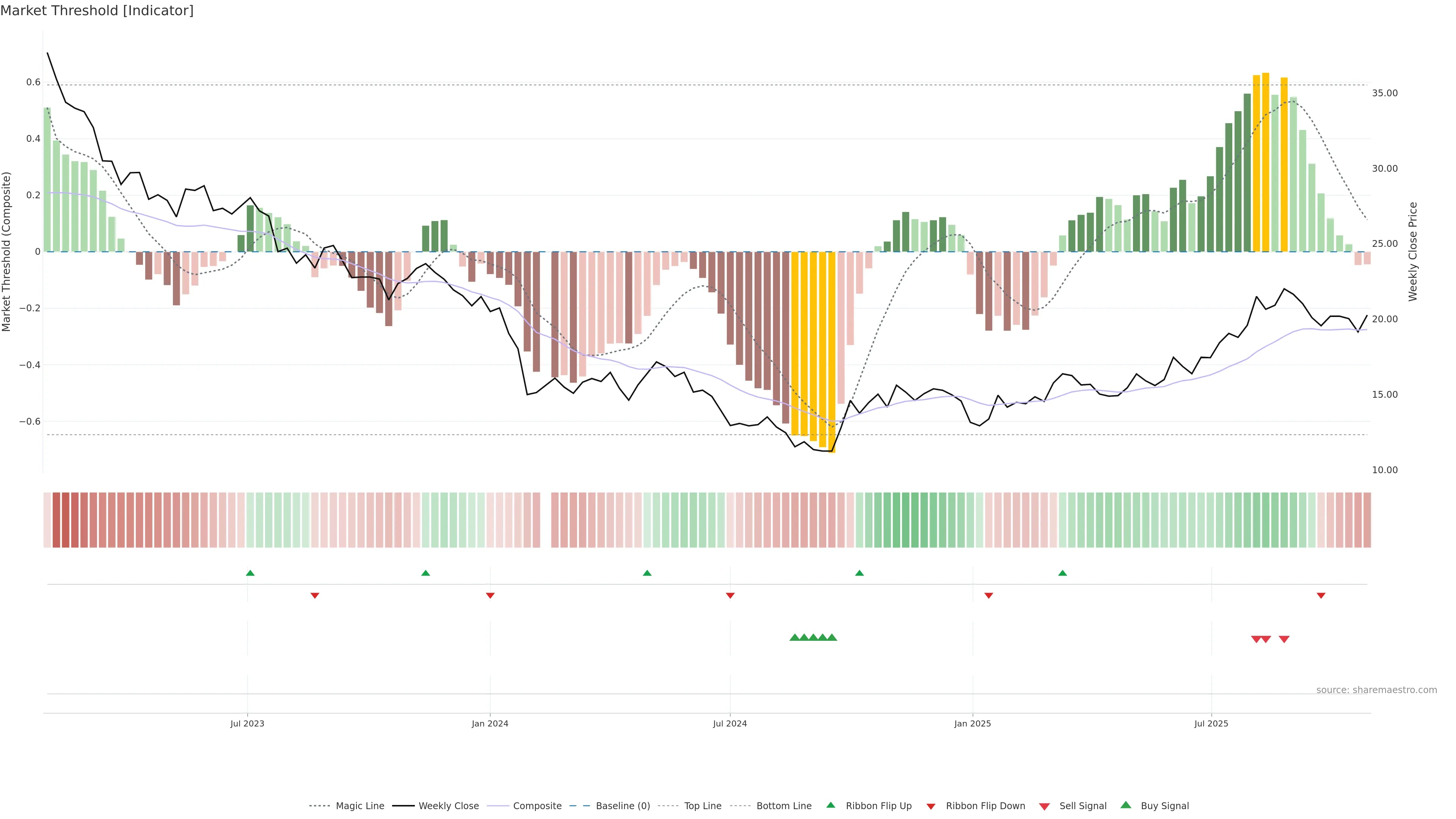Click first green ribbon flip up marker
Image resolution: width=1456 pixels, height=819 pixels.
pos(250,573)
